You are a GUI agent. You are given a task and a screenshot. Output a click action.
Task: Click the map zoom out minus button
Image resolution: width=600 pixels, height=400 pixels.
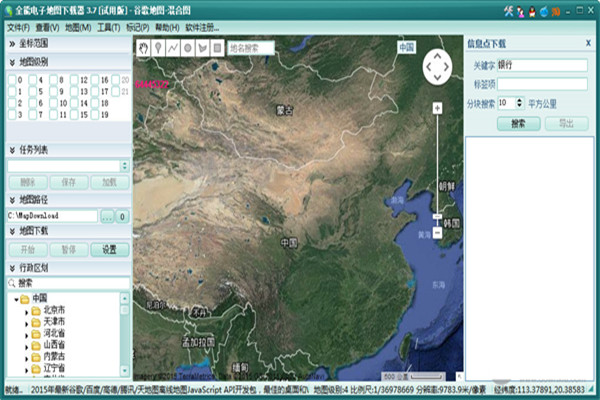tap(437, 233)
